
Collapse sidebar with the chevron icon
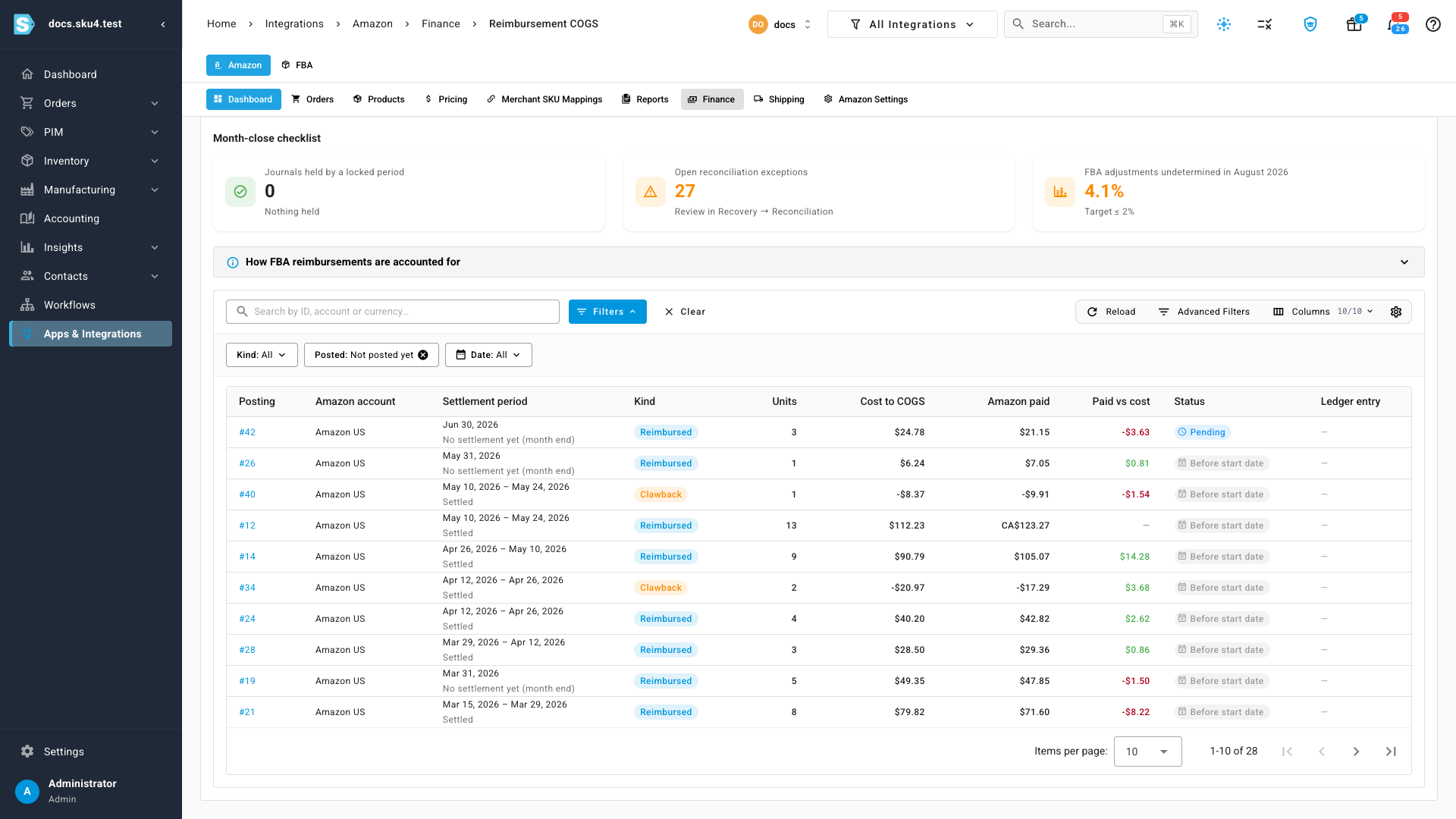(163, 24)
